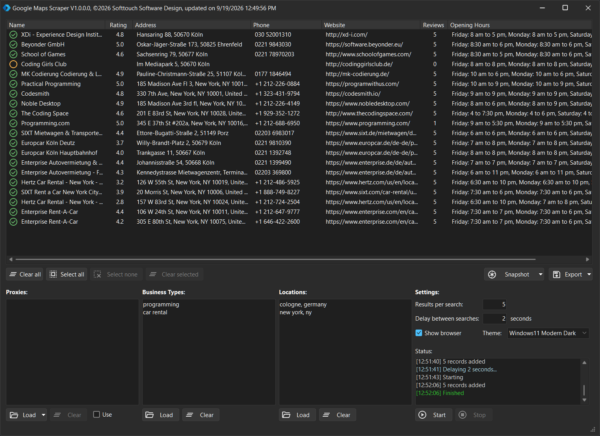Open the Theme combo box
600x436 pixels.
pos(548,333)
